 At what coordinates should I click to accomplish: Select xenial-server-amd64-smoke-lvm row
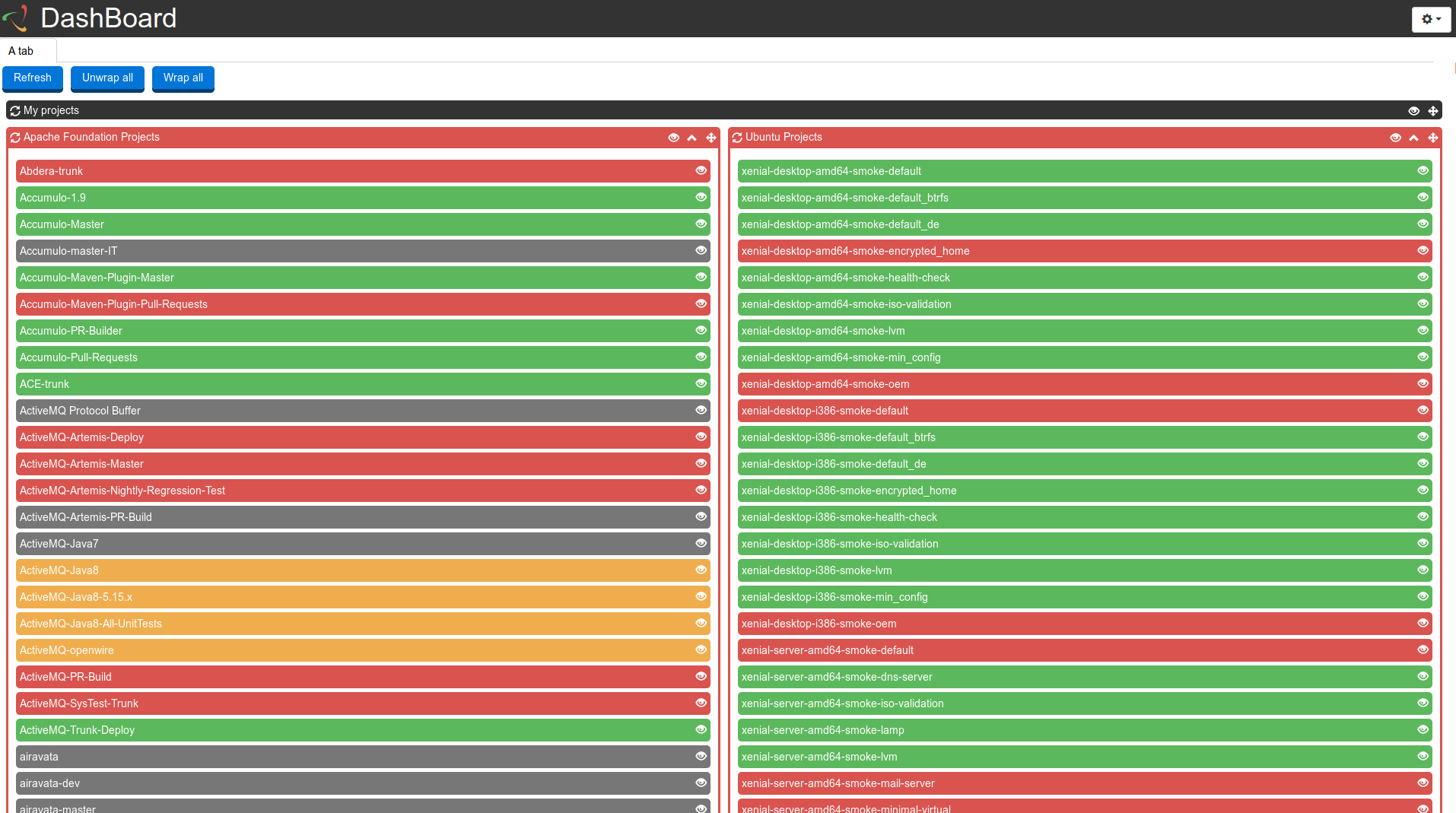(x=1085, y=757)
